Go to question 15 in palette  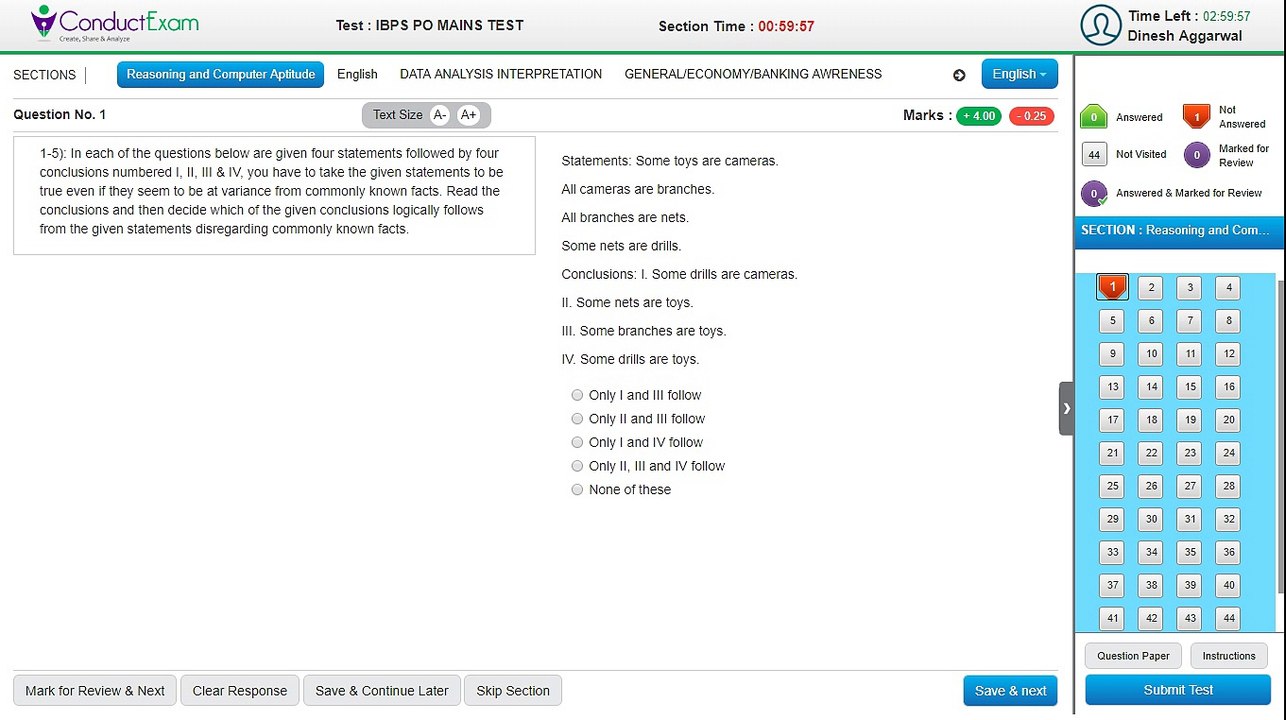tap(1189, 387)
